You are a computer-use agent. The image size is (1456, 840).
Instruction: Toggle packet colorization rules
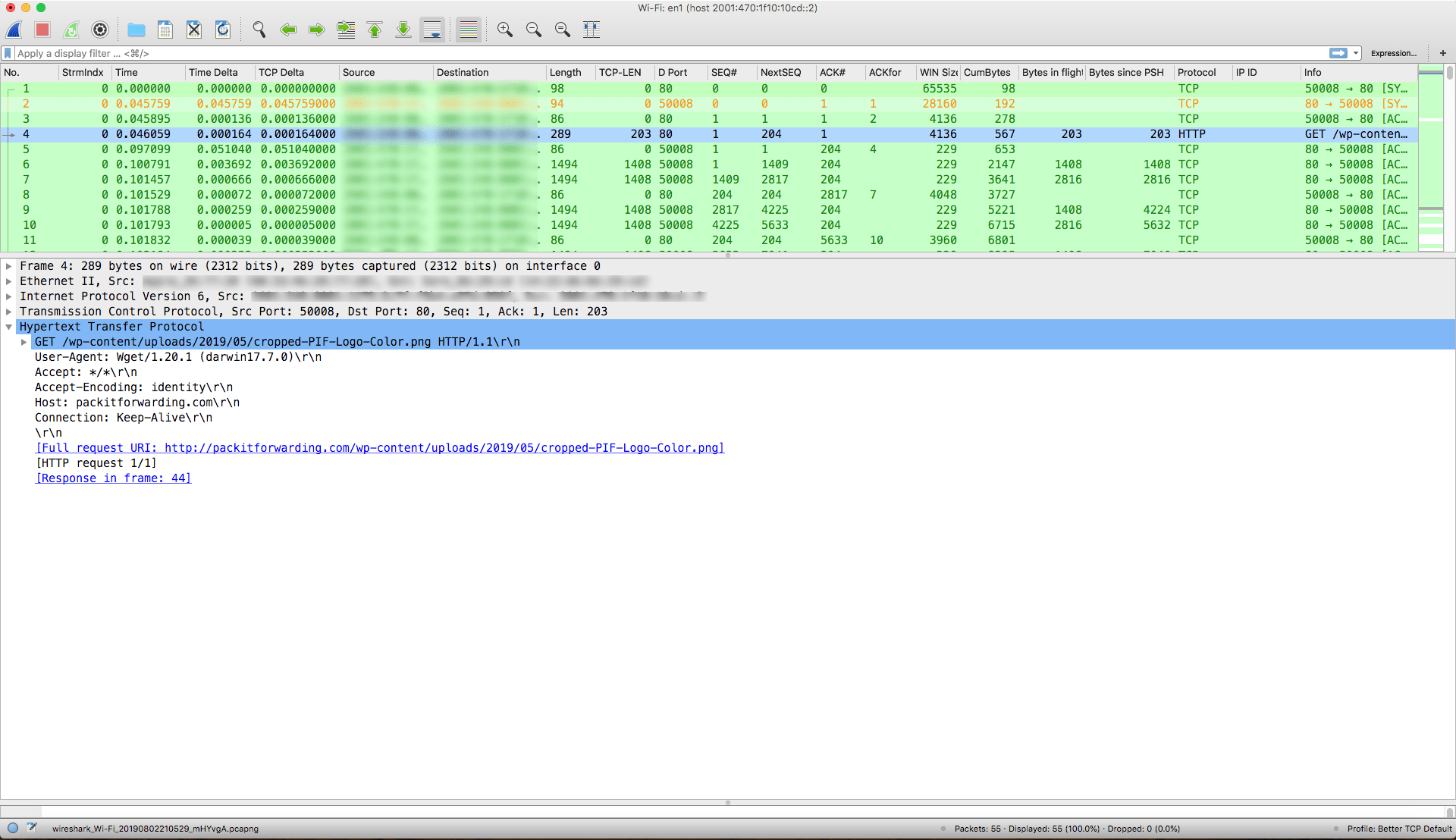tap(469, 30)
